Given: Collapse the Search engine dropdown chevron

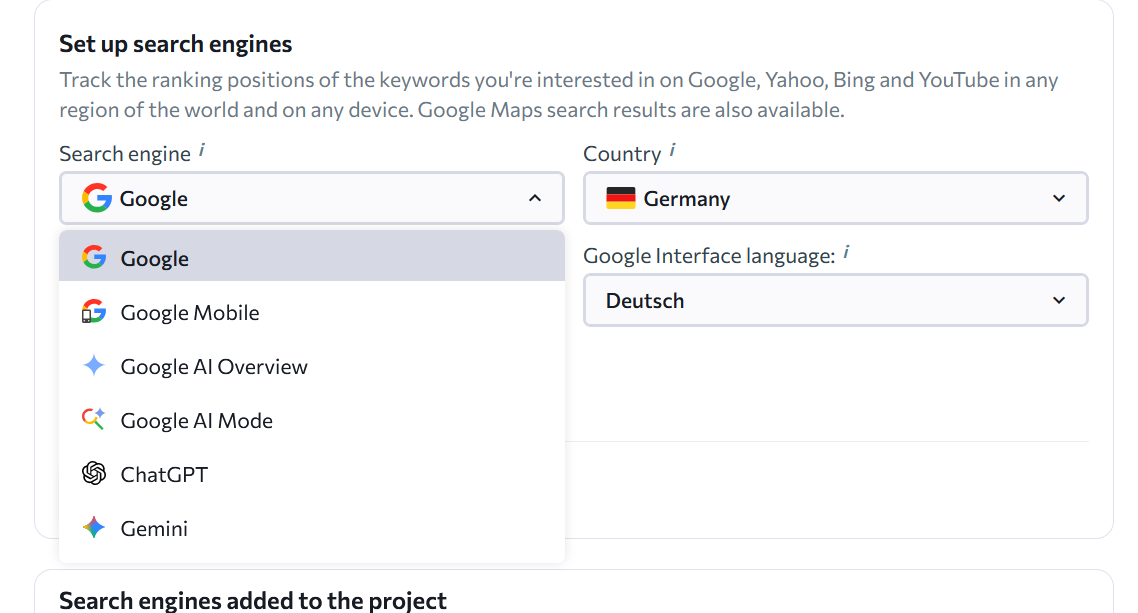Looking at the screenshot, I should (x=535, y=198).
